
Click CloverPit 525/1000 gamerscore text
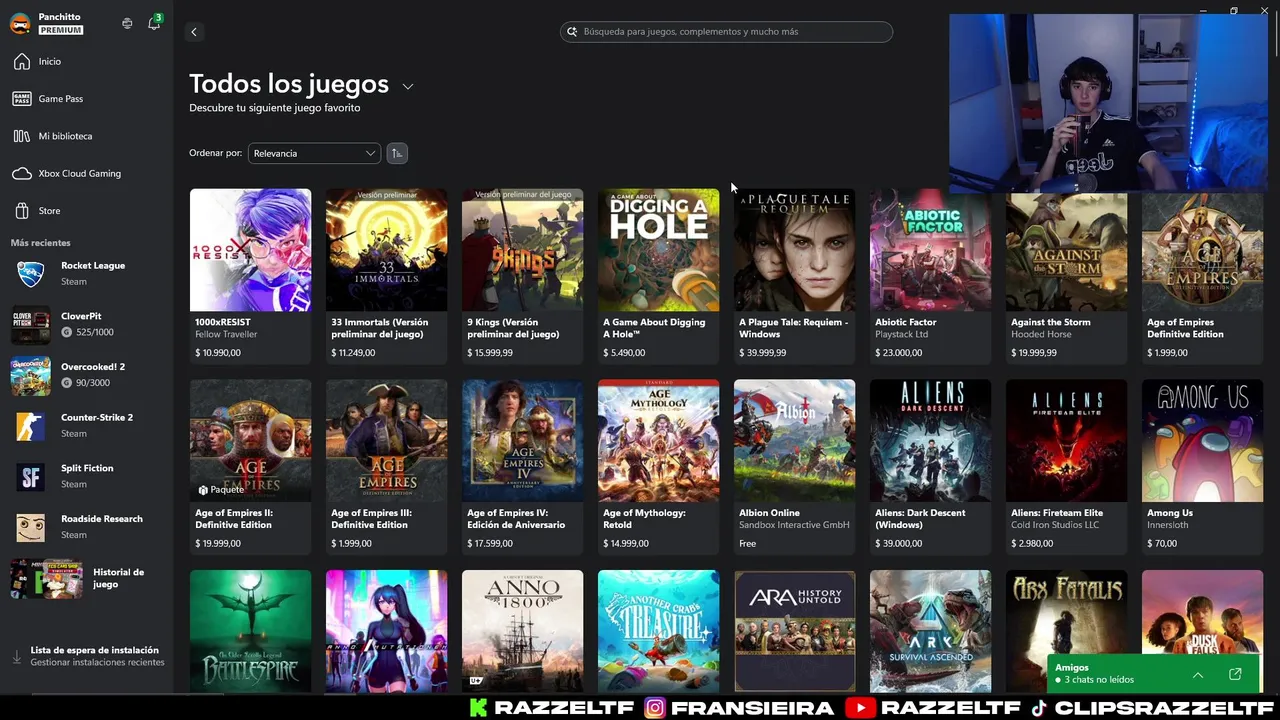94,332
